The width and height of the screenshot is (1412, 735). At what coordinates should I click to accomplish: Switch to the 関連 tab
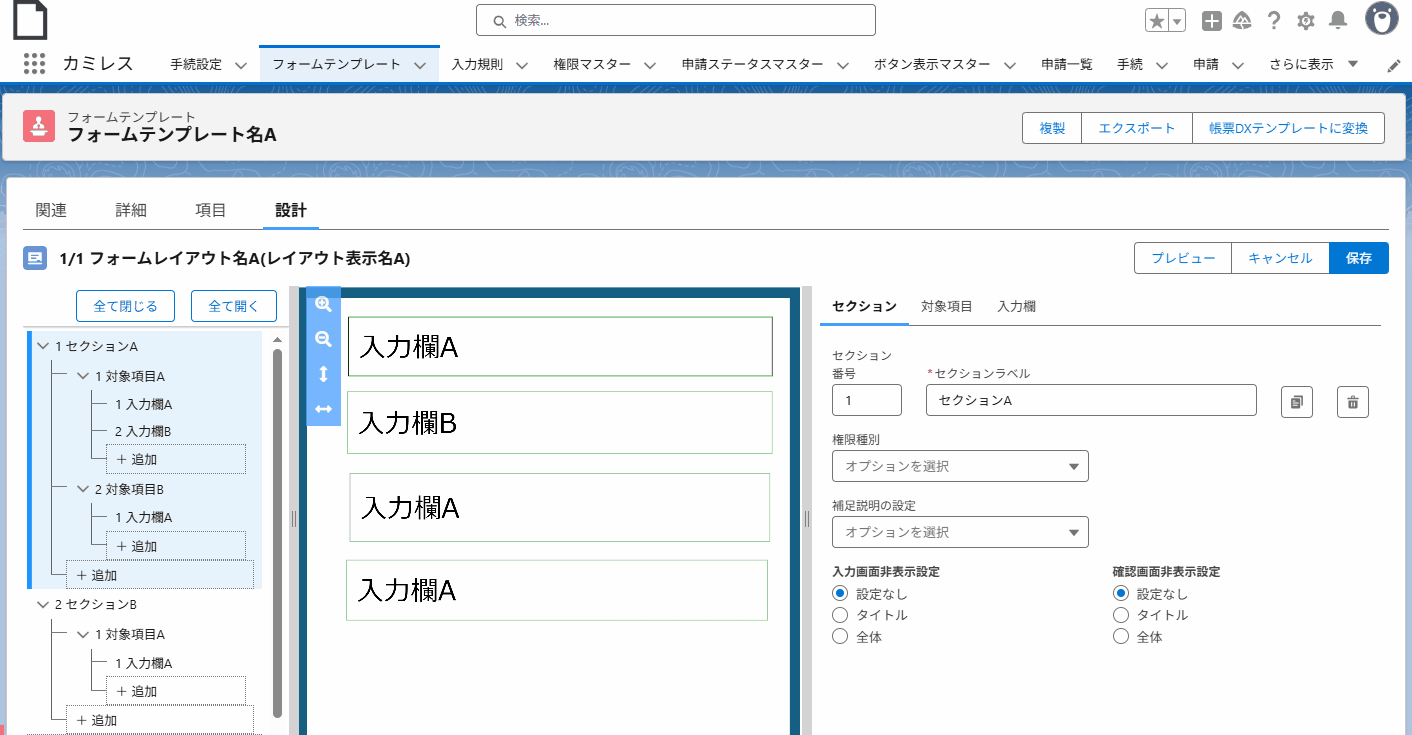tap(51, 210)
